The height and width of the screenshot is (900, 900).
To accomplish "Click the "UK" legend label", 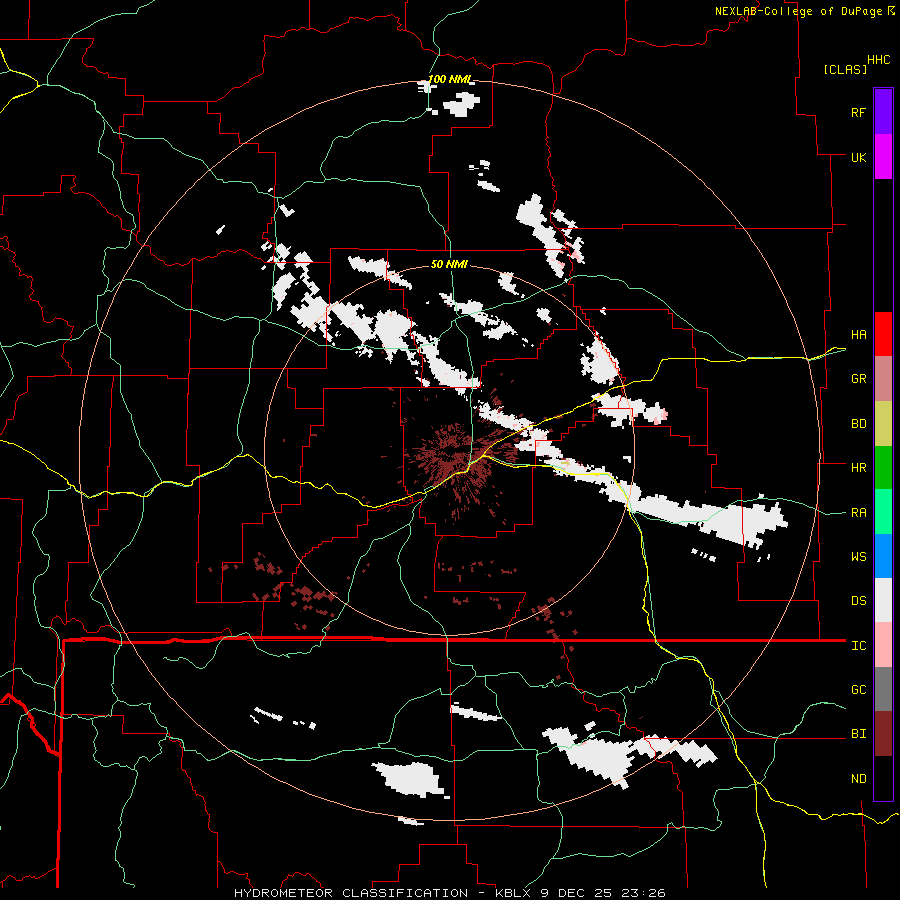I will [x=858, y=157].
